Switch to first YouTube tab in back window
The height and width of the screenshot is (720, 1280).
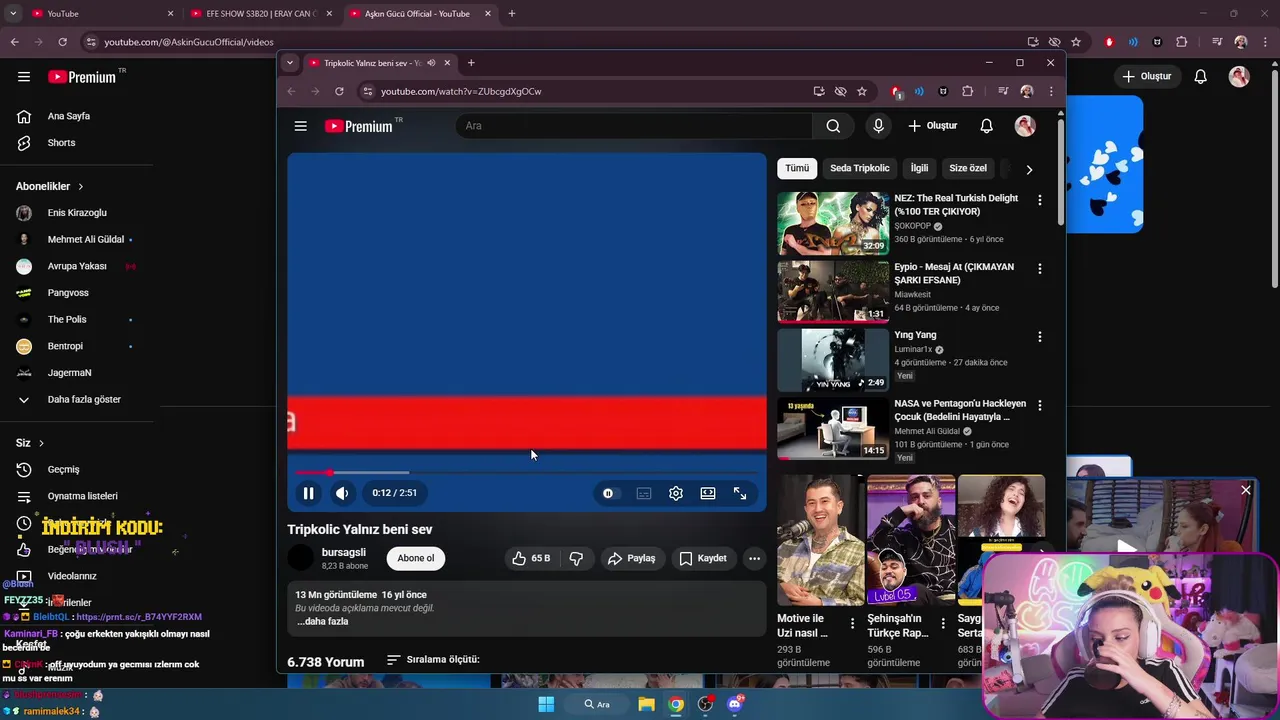100,14
